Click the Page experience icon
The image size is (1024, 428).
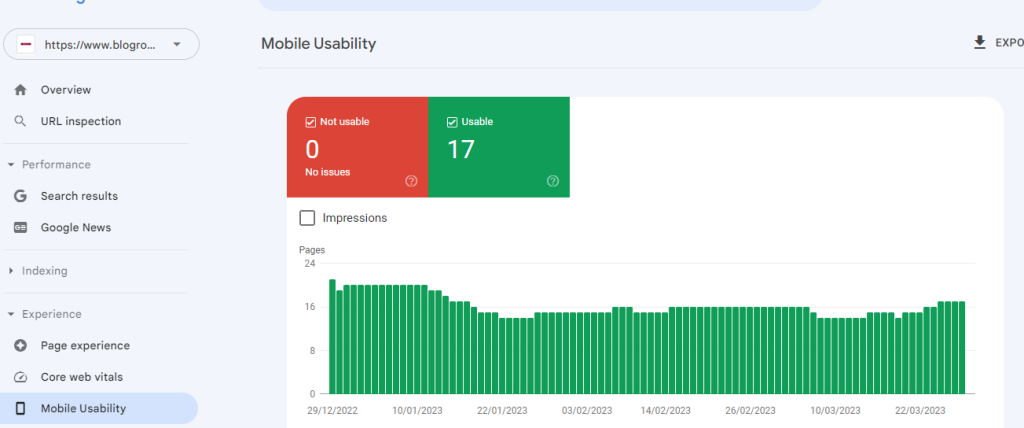tap(20, 346)
